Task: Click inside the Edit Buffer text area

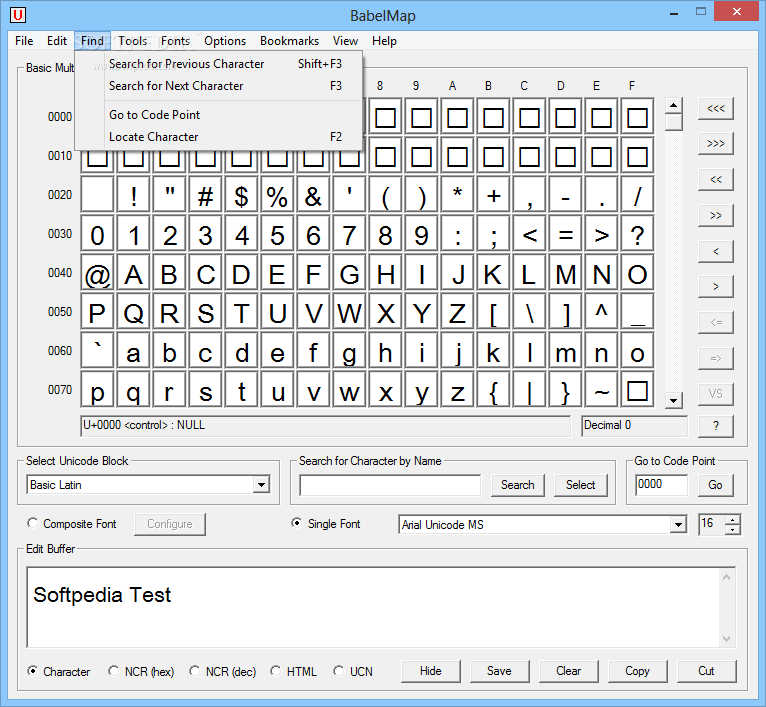Action: pyautogui.click(x=373, y=607)
